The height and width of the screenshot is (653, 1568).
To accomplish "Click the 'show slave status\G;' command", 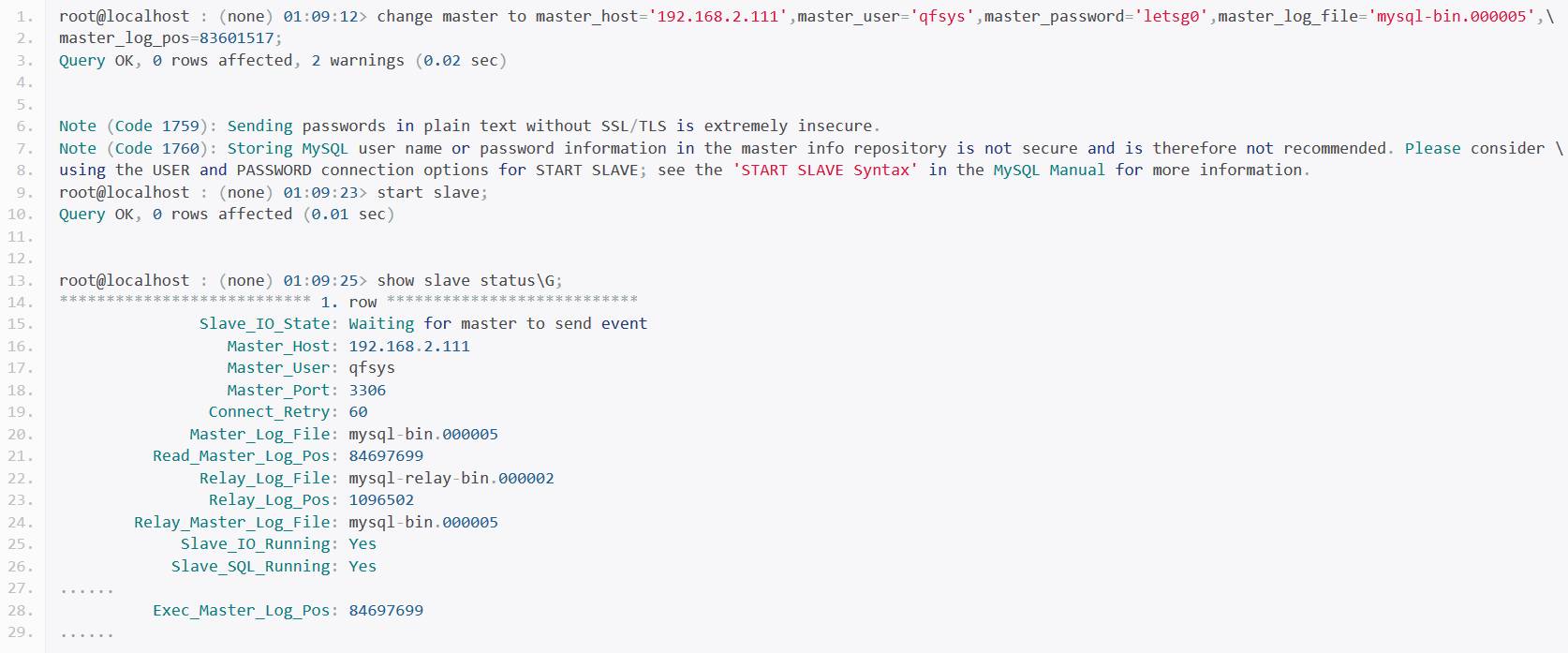I will 469,280.
